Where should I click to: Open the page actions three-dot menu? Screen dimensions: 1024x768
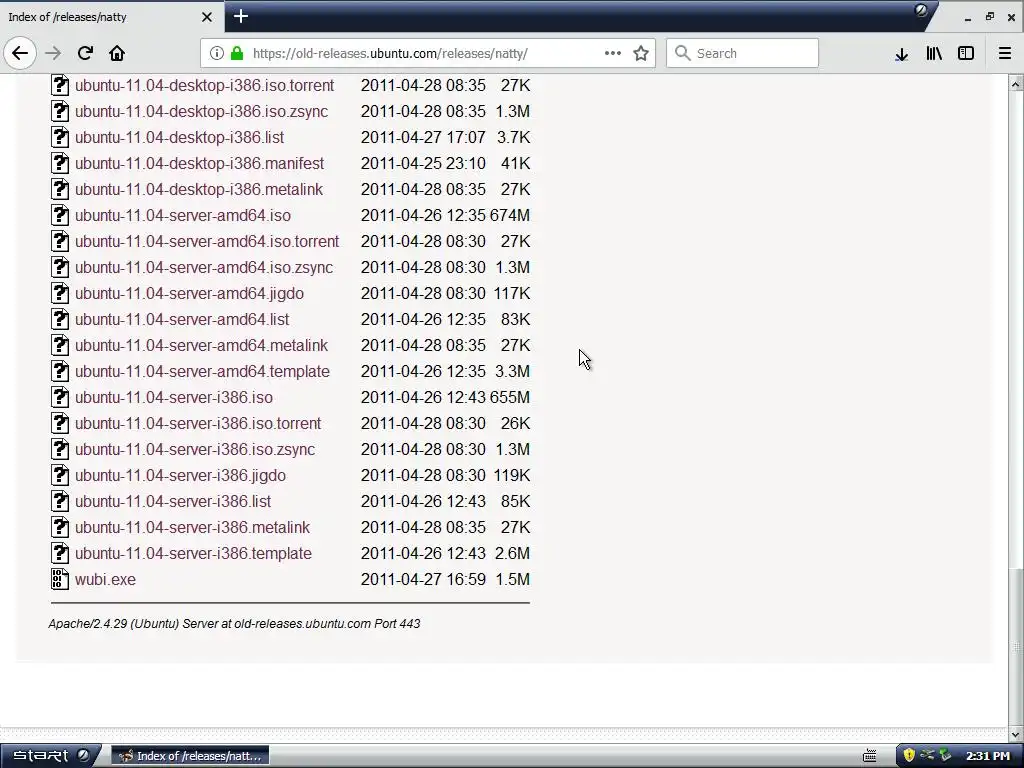coord(613,53)
